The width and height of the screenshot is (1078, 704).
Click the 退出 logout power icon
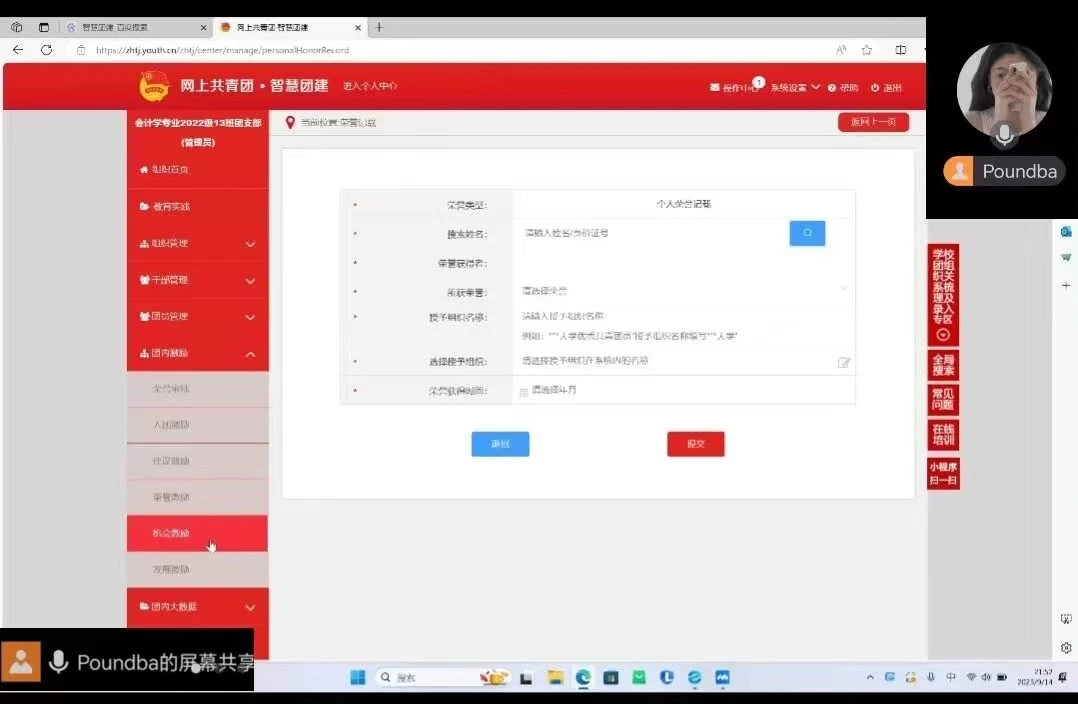875,88
